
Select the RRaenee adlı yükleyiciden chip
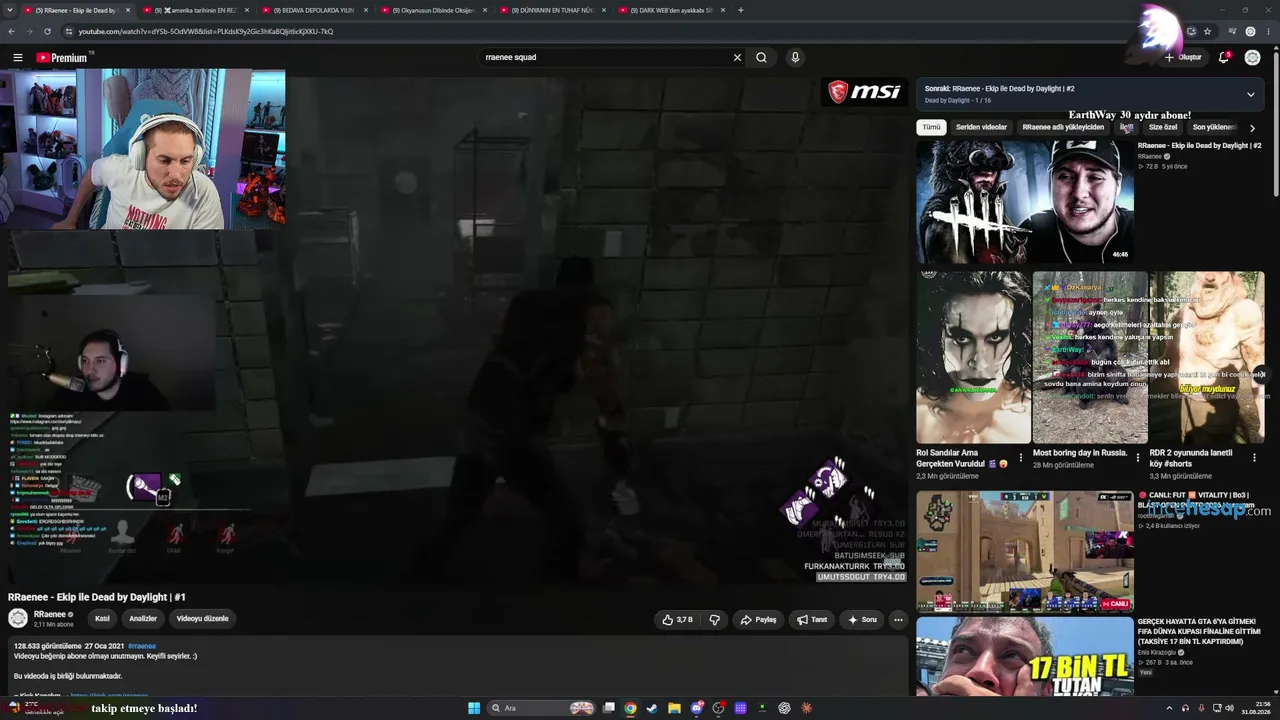tap(1063, 128)
